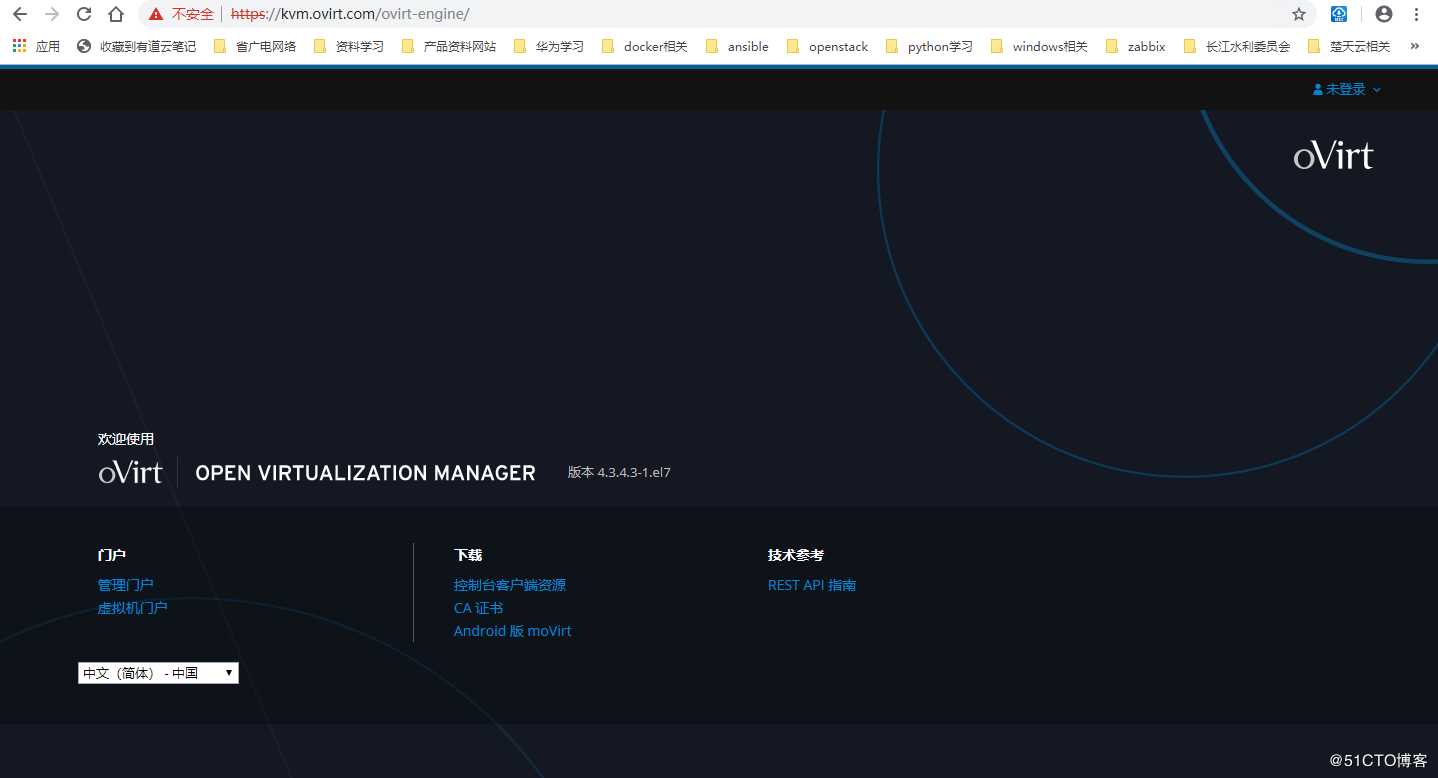Open the 虚拟机门户 VM portal
Screen dimensions: 1438x778
pos(132,608)
